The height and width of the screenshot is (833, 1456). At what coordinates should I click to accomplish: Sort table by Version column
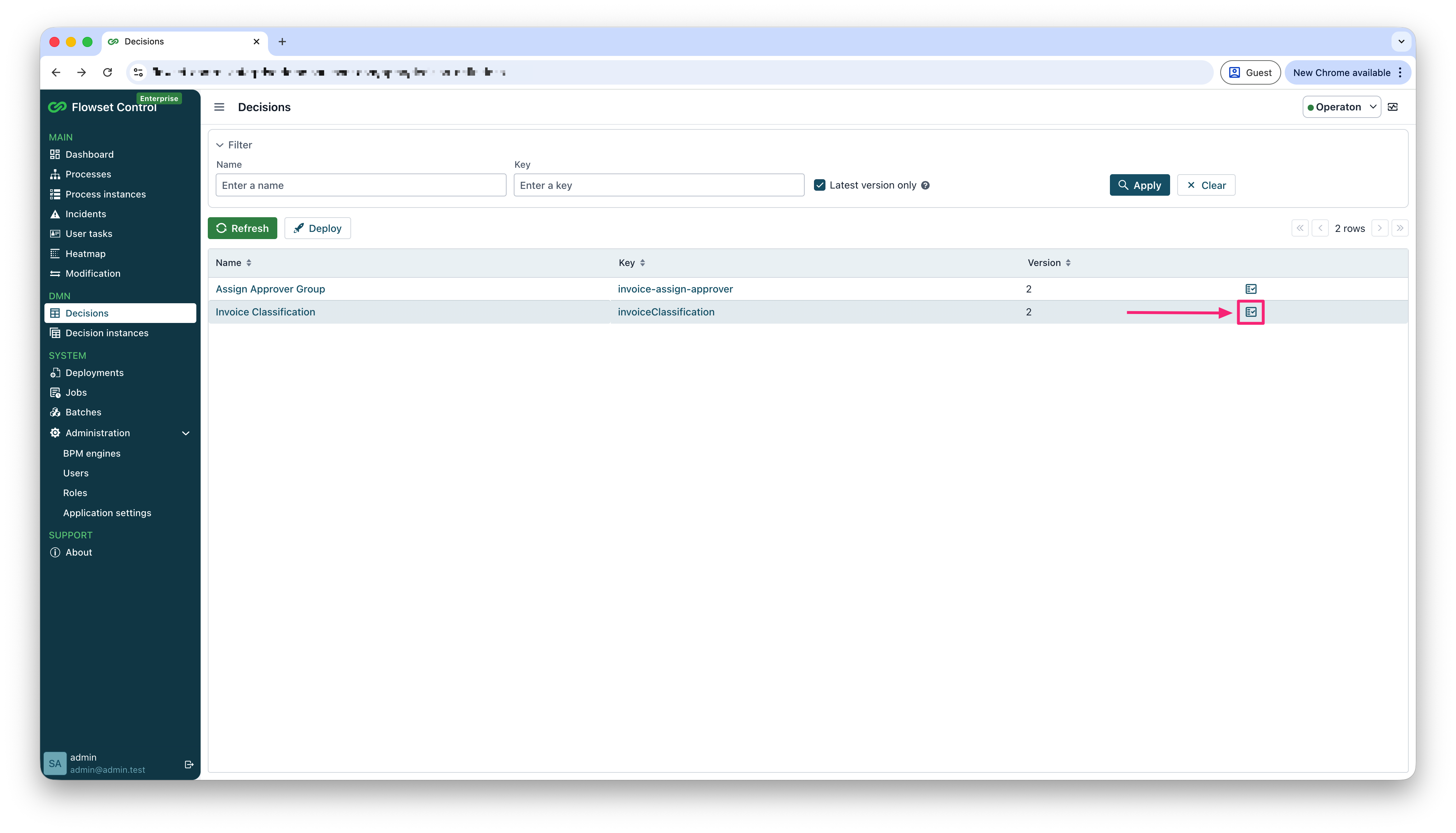tap(1049, 263)
